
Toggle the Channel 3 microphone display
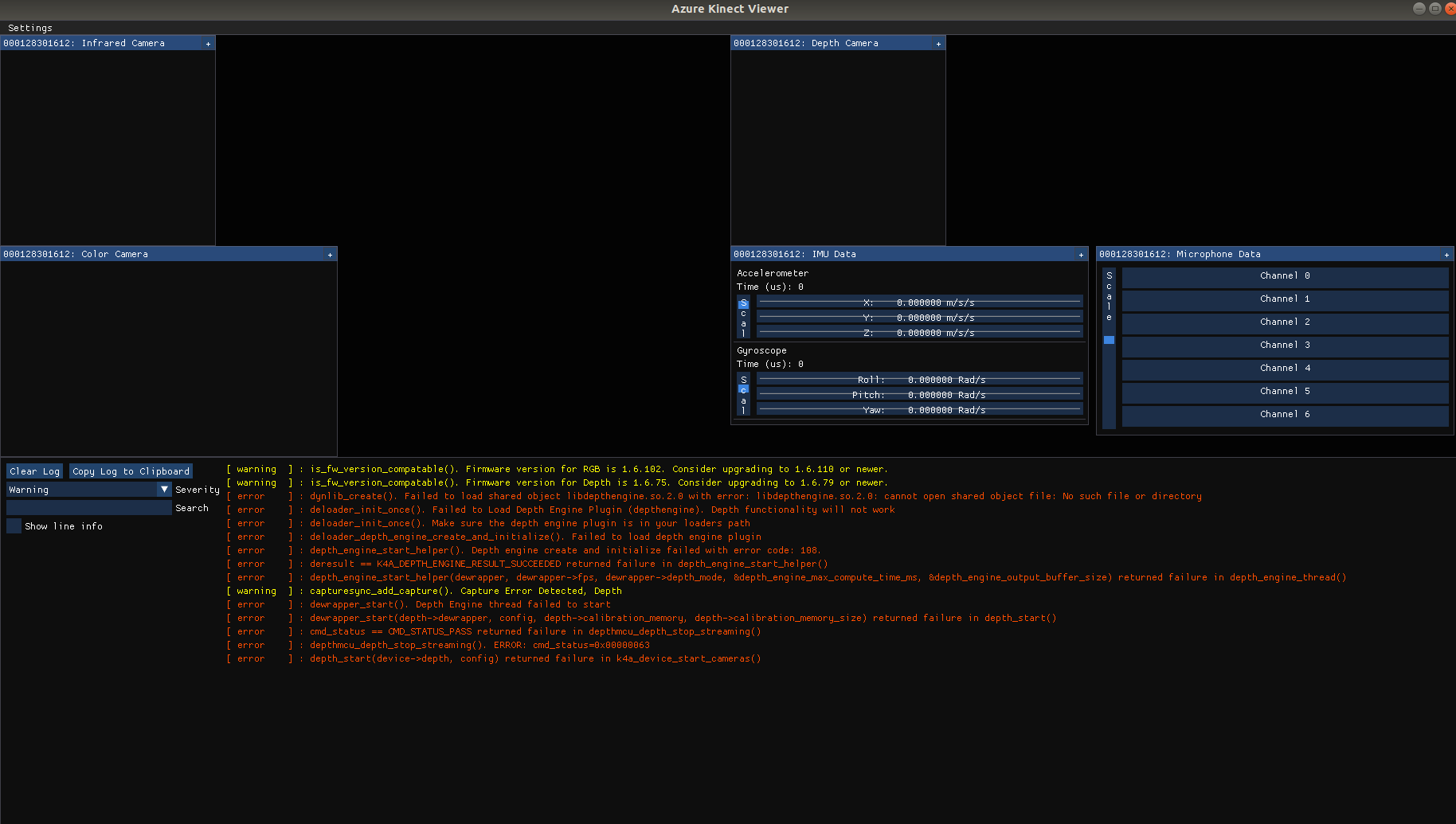coord(1285,346)
